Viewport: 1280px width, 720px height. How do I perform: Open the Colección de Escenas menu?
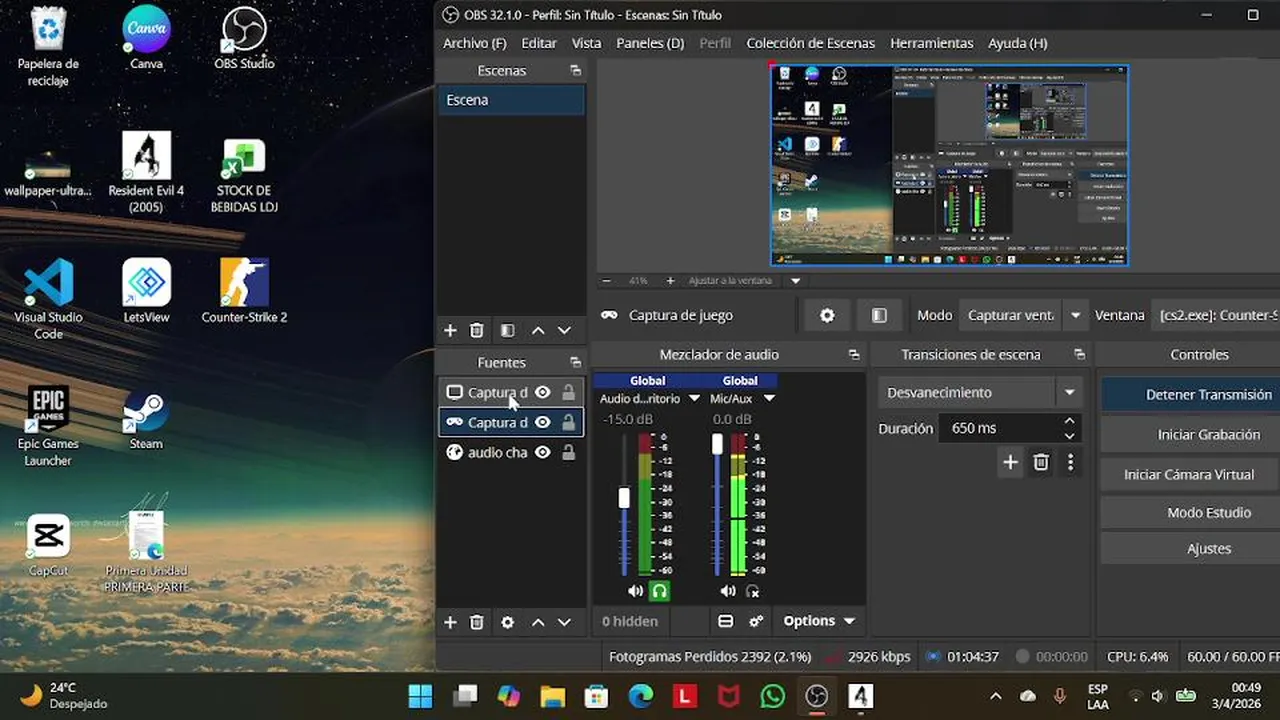click(810, 43)
